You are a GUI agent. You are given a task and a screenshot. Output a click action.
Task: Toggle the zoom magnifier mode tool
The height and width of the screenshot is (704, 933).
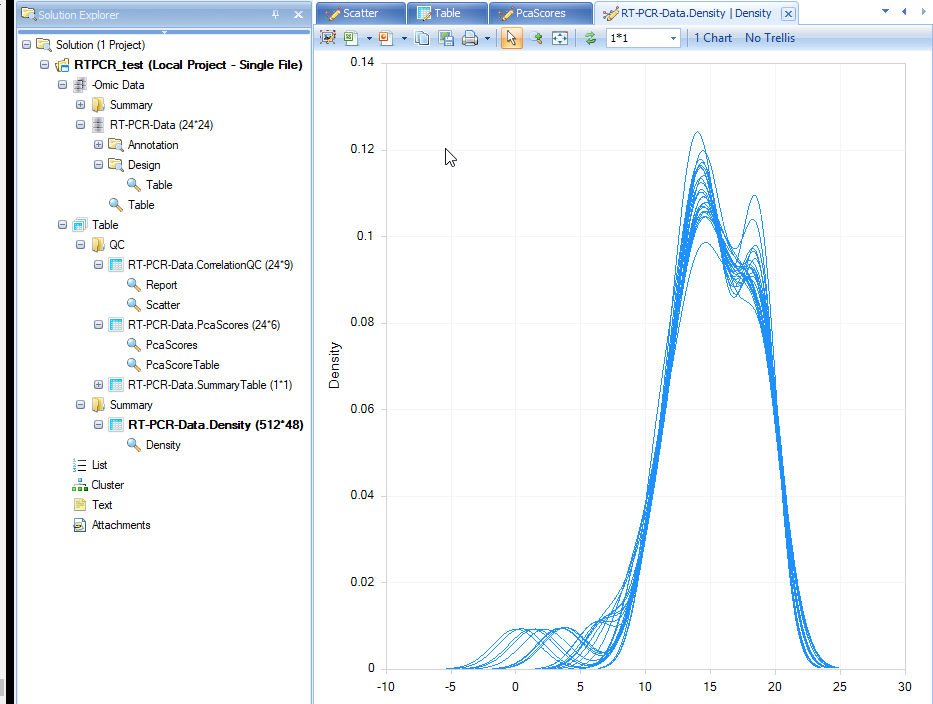(x=536, y=38)
